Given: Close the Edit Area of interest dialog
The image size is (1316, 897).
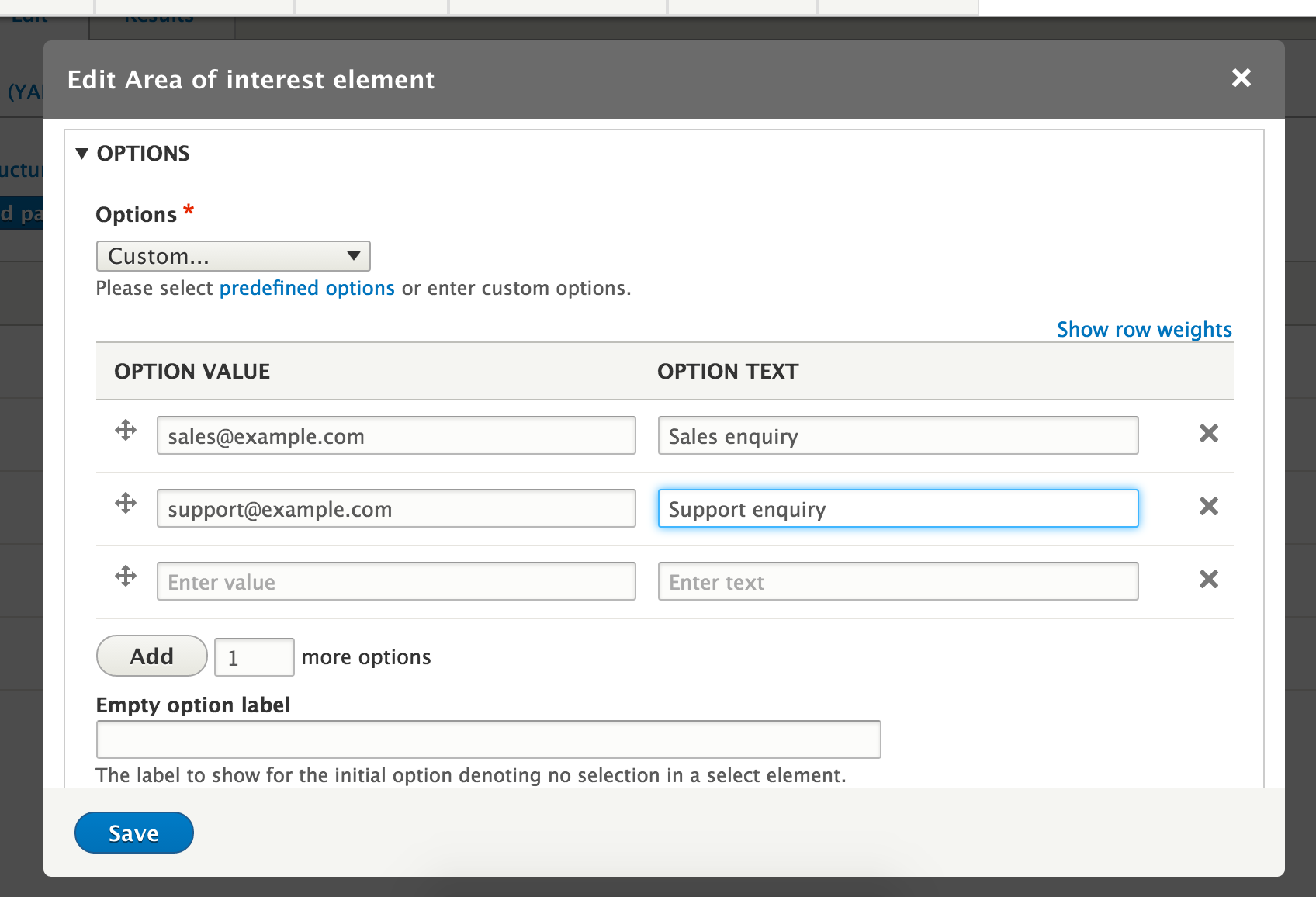Looking at the screenshot, I should click(1241, 78).
